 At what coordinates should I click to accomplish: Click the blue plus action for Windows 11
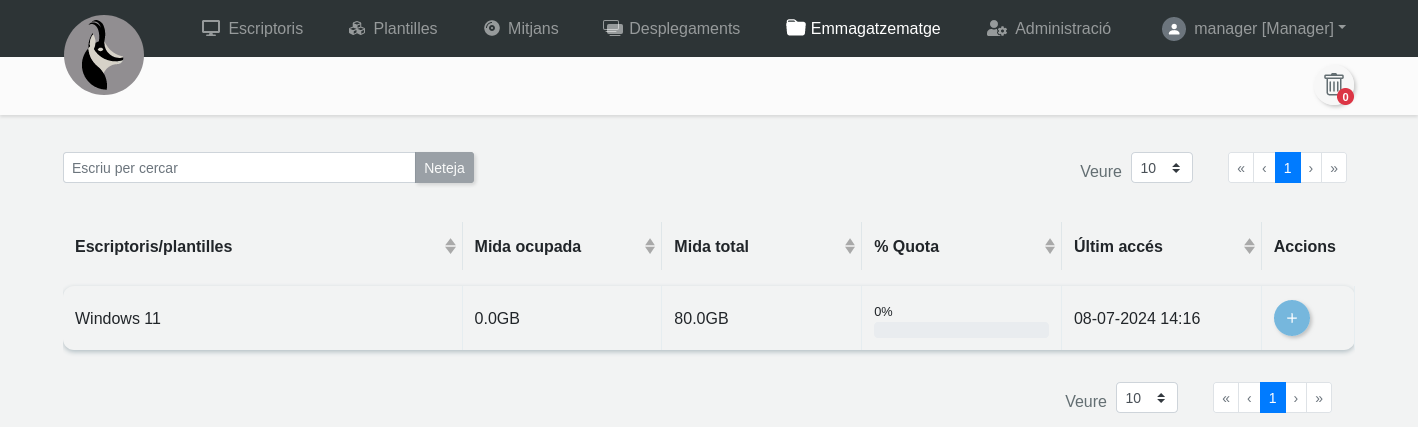[x=1291, y=318]
